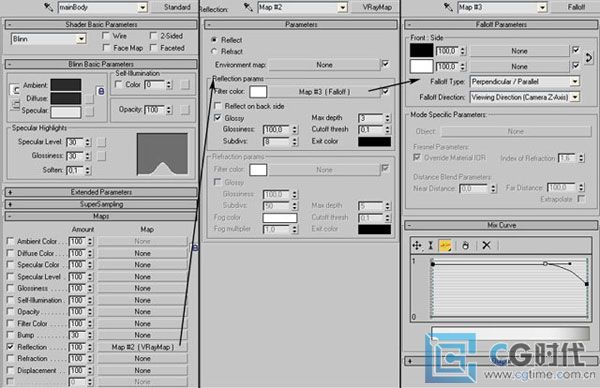Pick map eyedropper next to Map #2
600x388 pixels.
coord(248,7)
